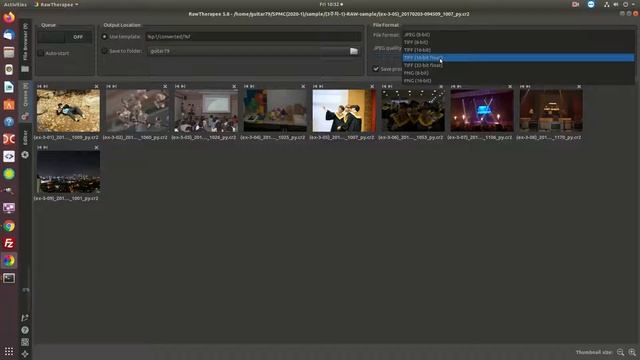Move ex-3-05 to tail of queue
This screenshot has height=360, width=640.
[x=321, y=87]
